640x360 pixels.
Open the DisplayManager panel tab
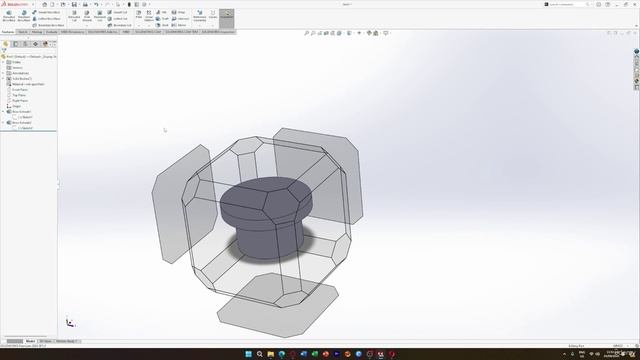(45, 44)
